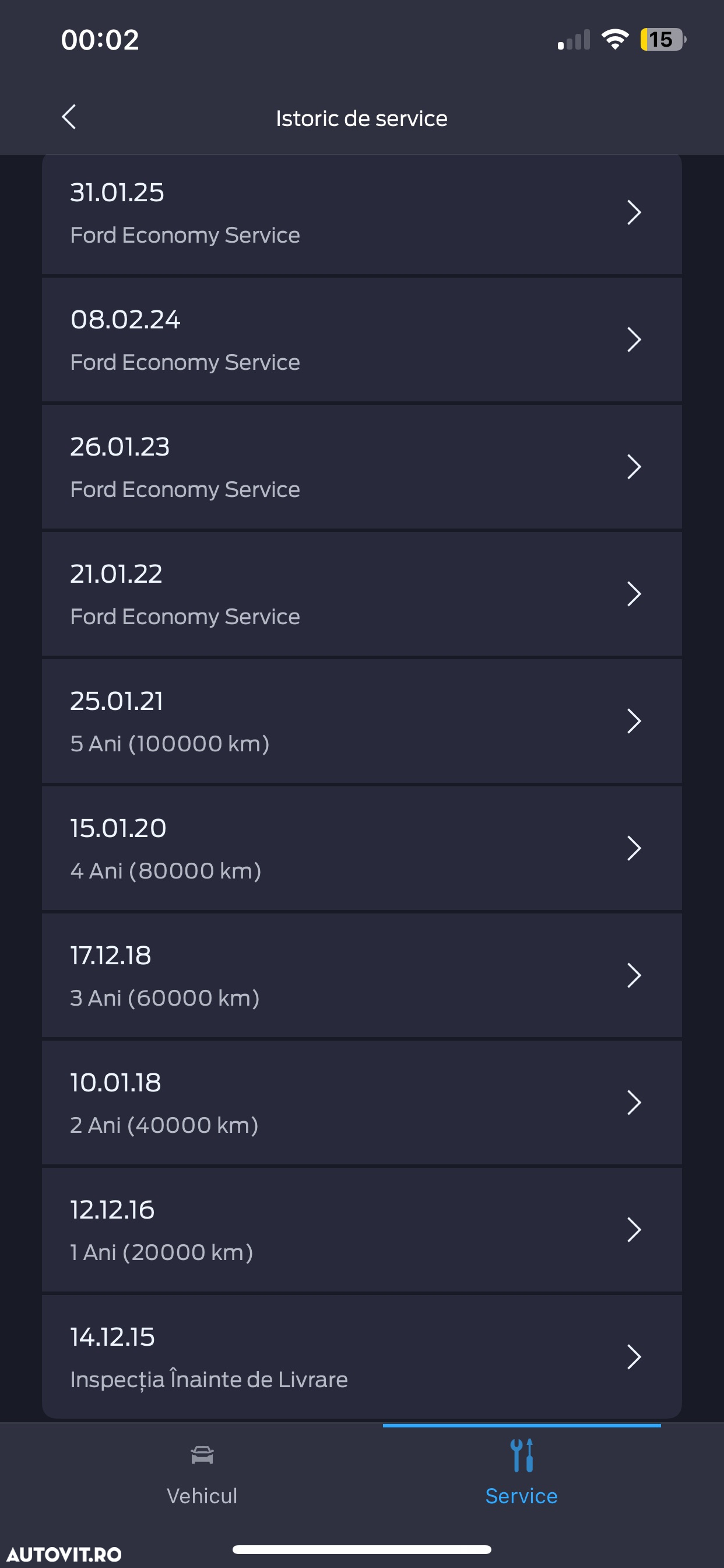
Task: Tap the home indicator bar
Action: pyautogui.click(x=361, y=1549)
